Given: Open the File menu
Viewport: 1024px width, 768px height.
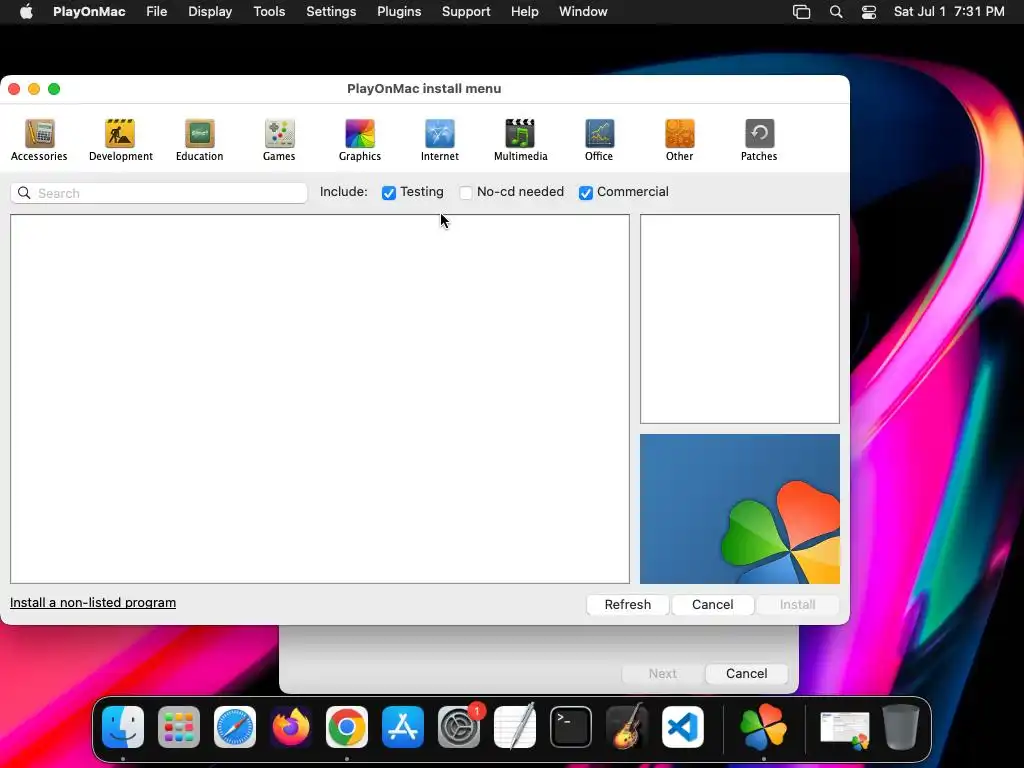Looking at the screenshot, I should point(157,12).
